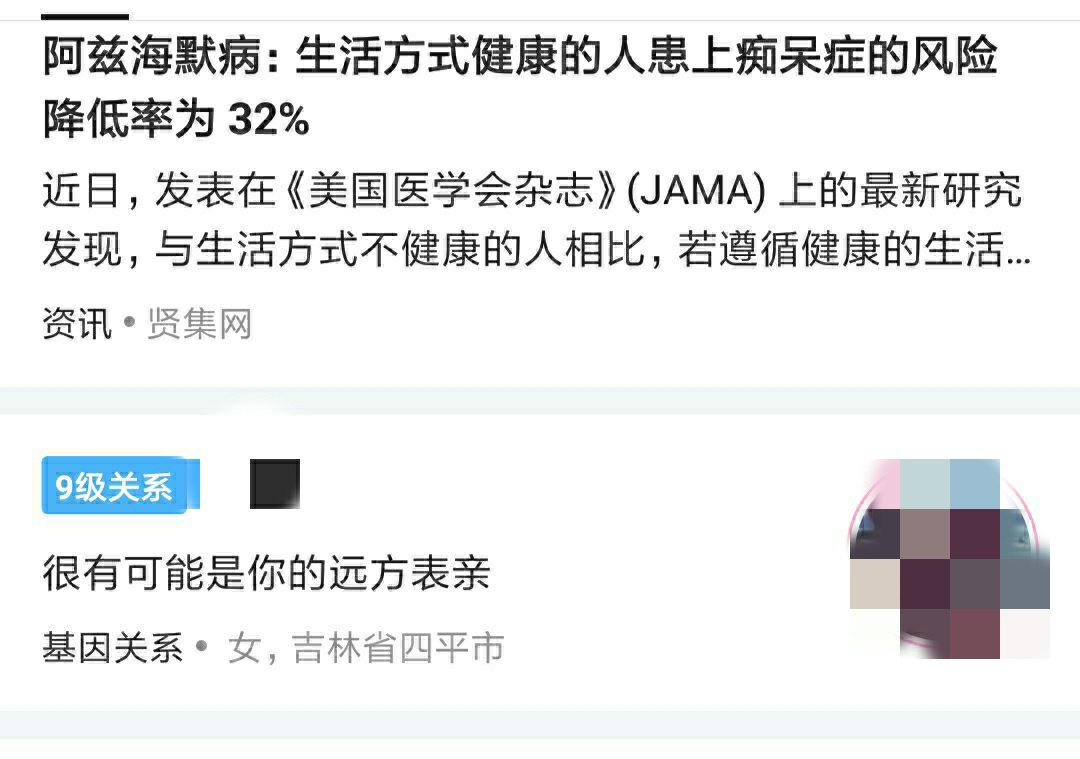Tap the 资讯 category label

pyautogui.click(x=77, y=323)
